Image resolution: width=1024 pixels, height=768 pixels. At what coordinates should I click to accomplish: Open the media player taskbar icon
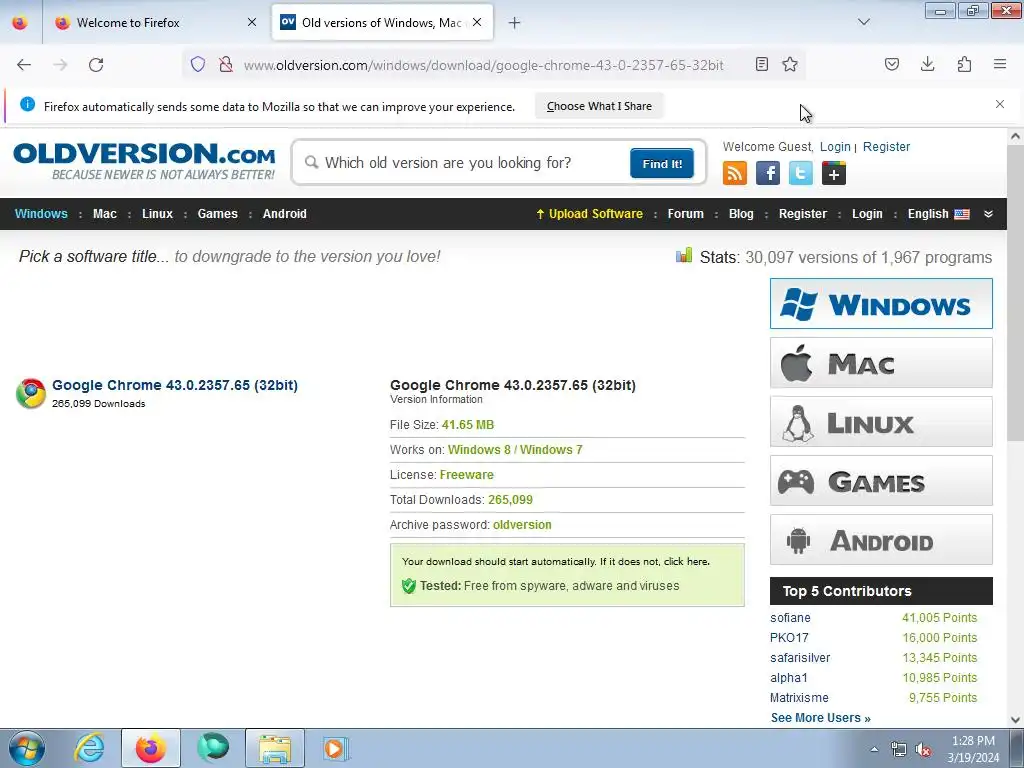pos(335,748)
